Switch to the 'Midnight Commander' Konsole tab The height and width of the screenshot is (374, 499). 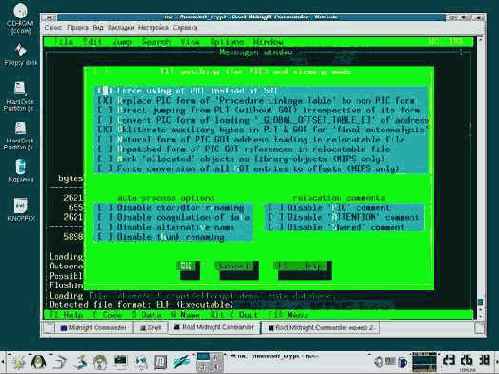[94, 328]
